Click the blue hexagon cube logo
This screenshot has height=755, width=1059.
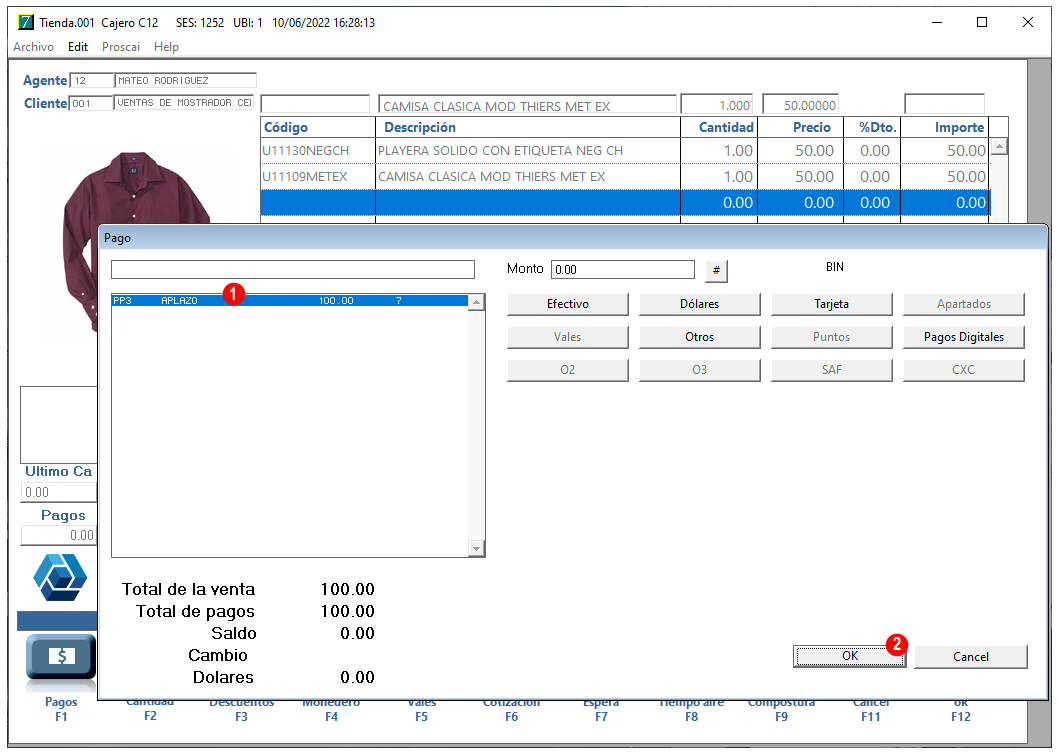[x=60, y=577]
